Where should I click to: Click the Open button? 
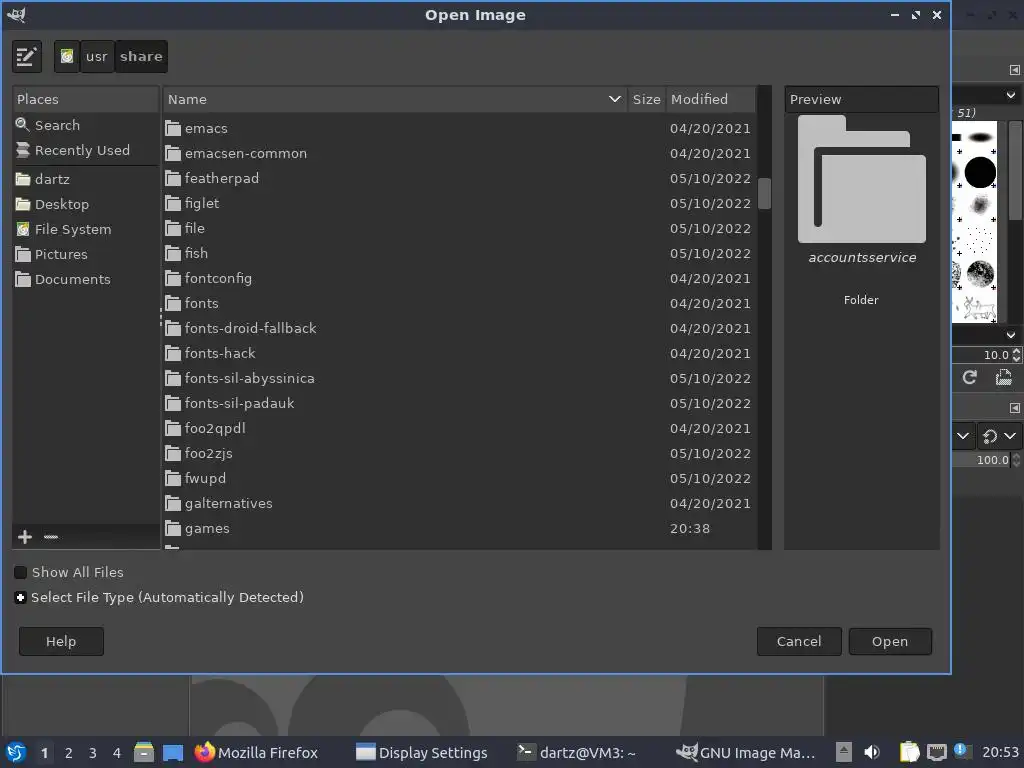point(889,641)
